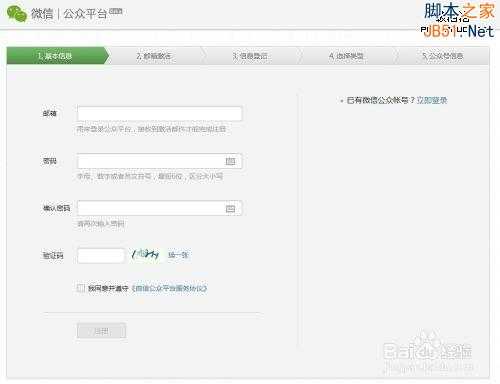The width and height of the screenshot is (500, 384).
Task: Tick the agreement checkbox
Action: tap(81, 288)
